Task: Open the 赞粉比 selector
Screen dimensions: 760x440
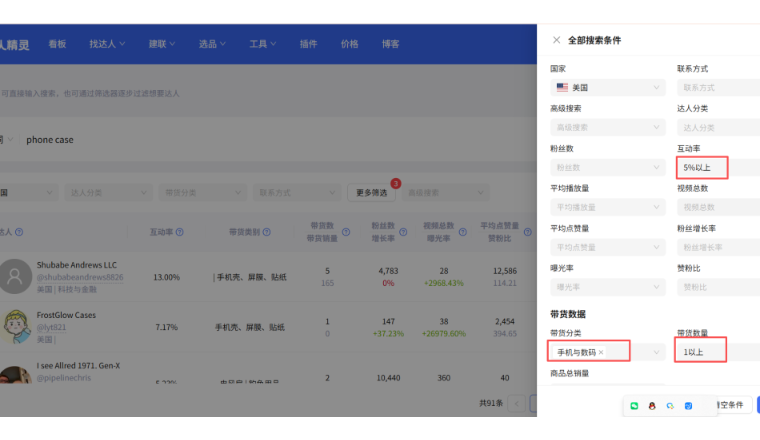Action: point(718,287)
